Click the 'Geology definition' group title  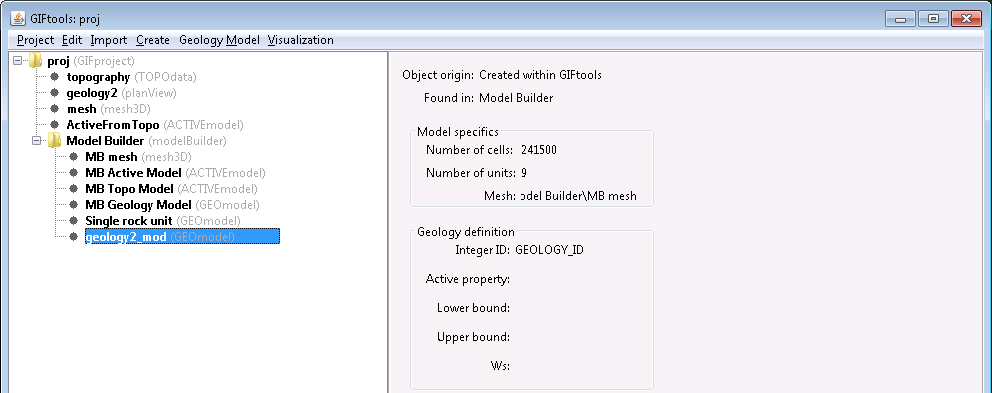(466, 232)
